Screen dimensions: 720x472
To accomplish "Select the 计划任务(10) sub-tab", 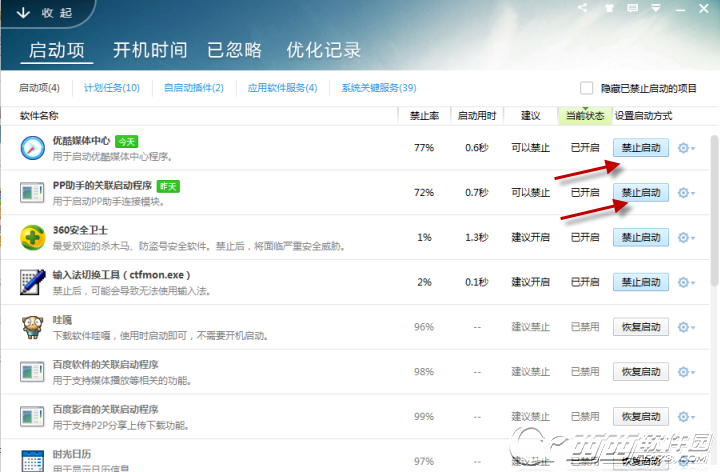I will 112,88.
